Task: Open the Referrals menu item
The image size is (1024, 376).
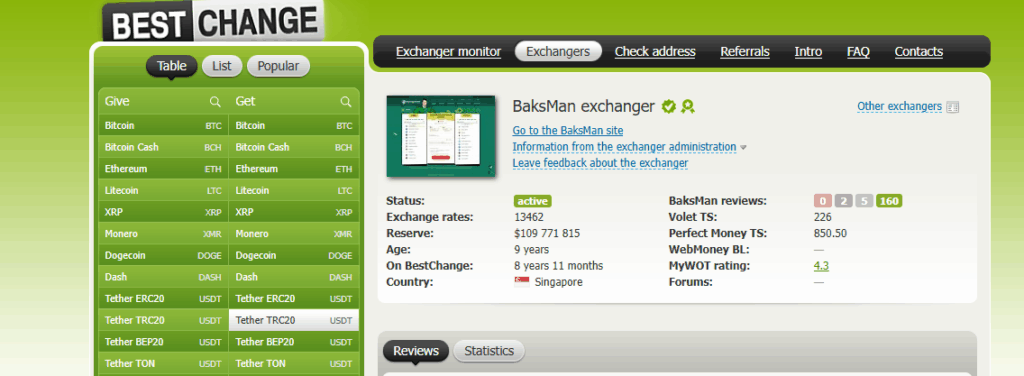Action: tap(744, 52)
